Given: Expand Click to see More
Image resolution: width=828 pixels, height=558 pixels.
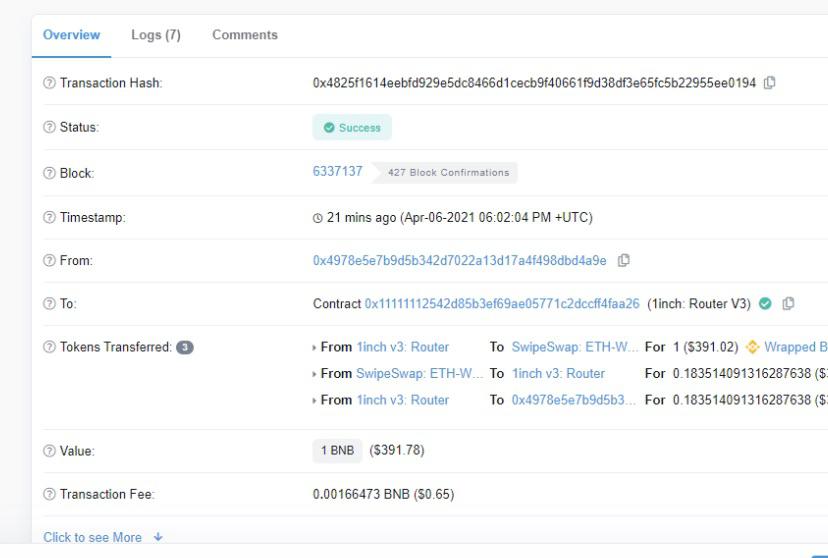Looking at the screenshot, I should [103, 537].
